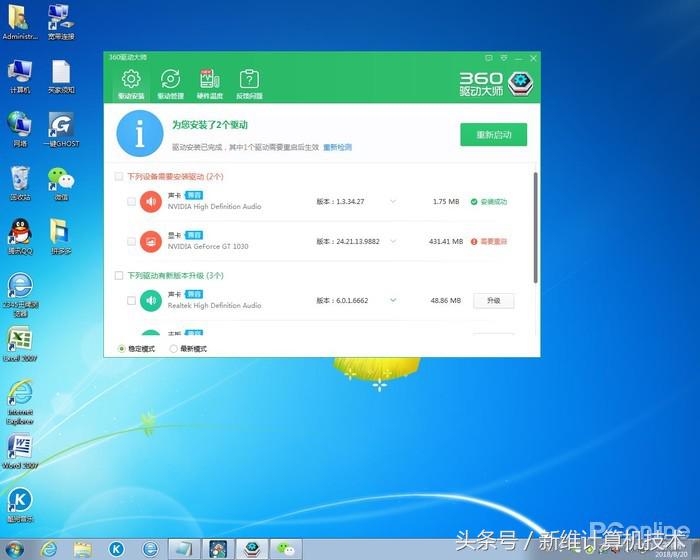Click the green sound card icon for Realtek audio
This screenshot has width=700, height=560.
tap(151, 301)
